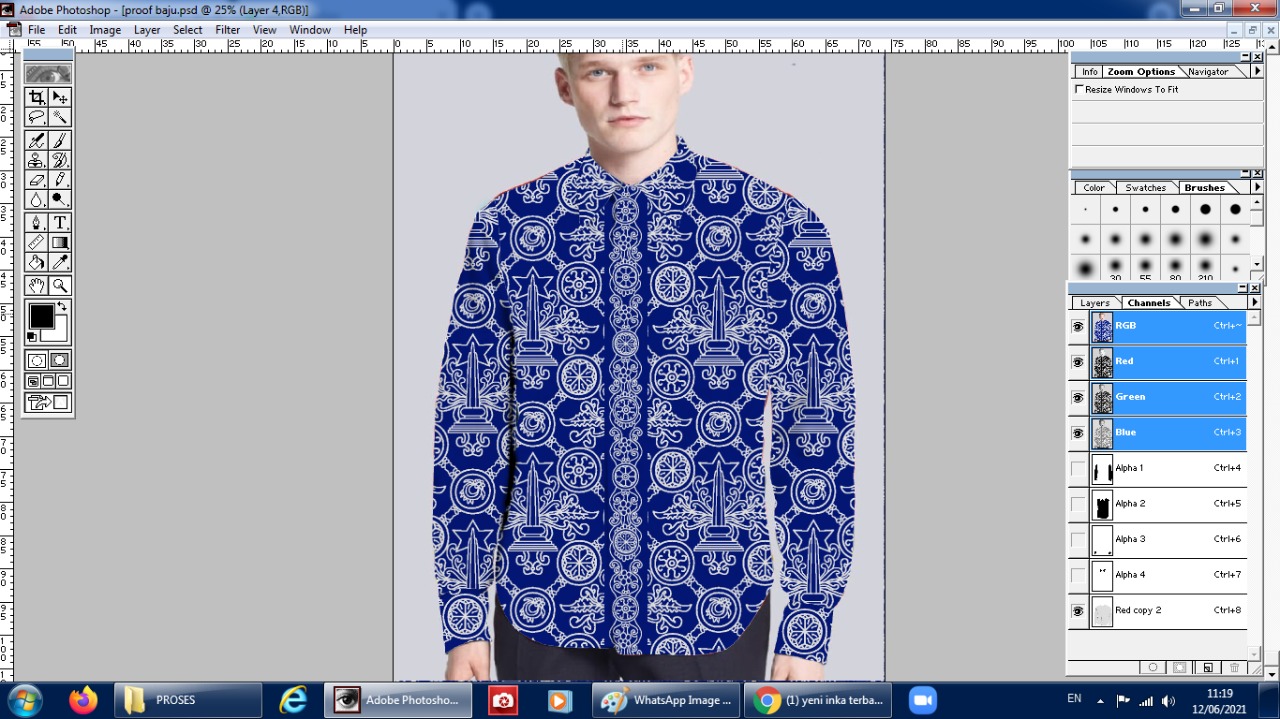Hide the Red channel eye icon
The image size is (1280, 719).
(x=1078, y=362)
